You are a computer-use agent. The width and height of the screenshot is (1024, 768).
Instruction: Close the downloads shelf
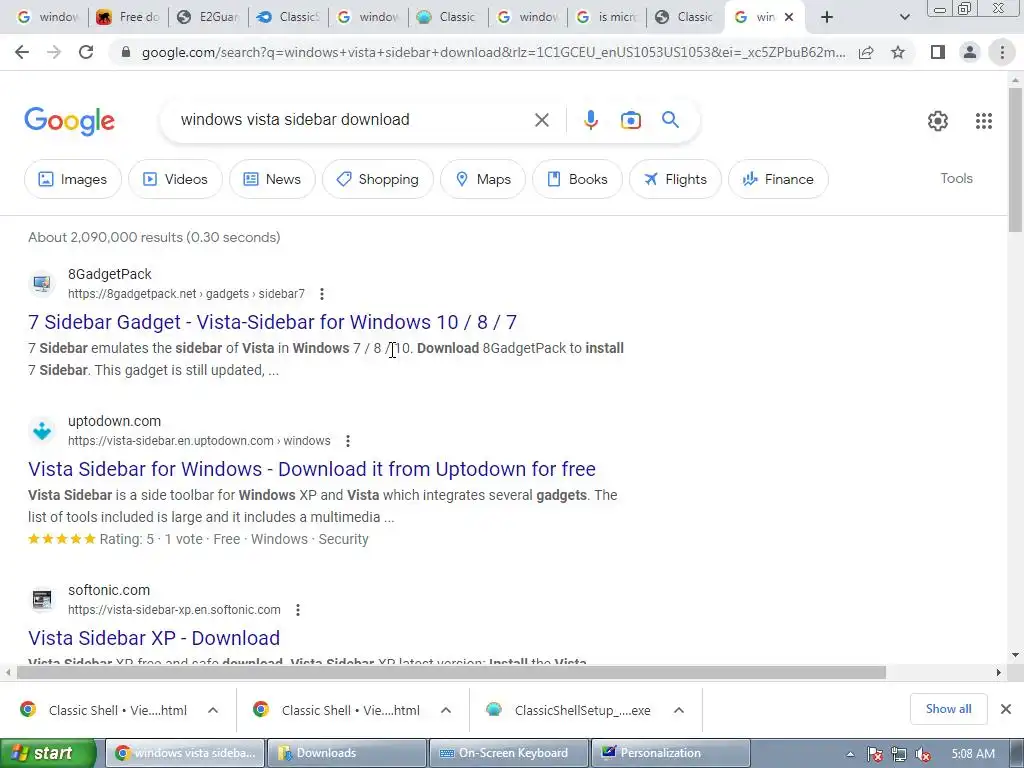(x=1006, y=709)
